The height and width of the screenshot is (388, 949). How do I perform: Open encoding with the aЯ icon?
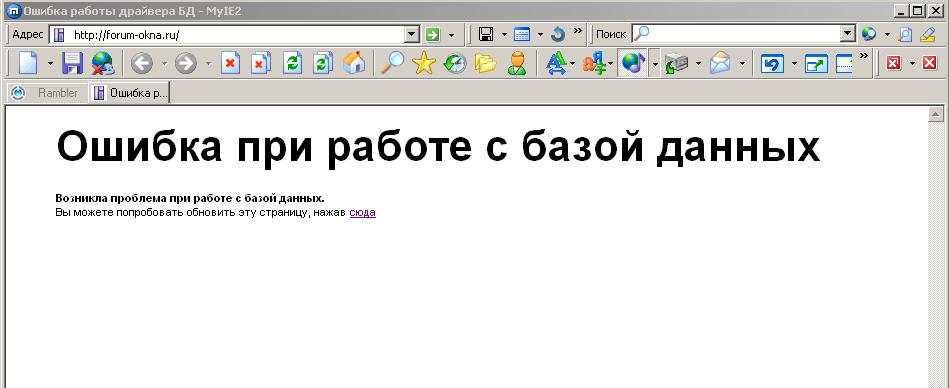(594, 63)
